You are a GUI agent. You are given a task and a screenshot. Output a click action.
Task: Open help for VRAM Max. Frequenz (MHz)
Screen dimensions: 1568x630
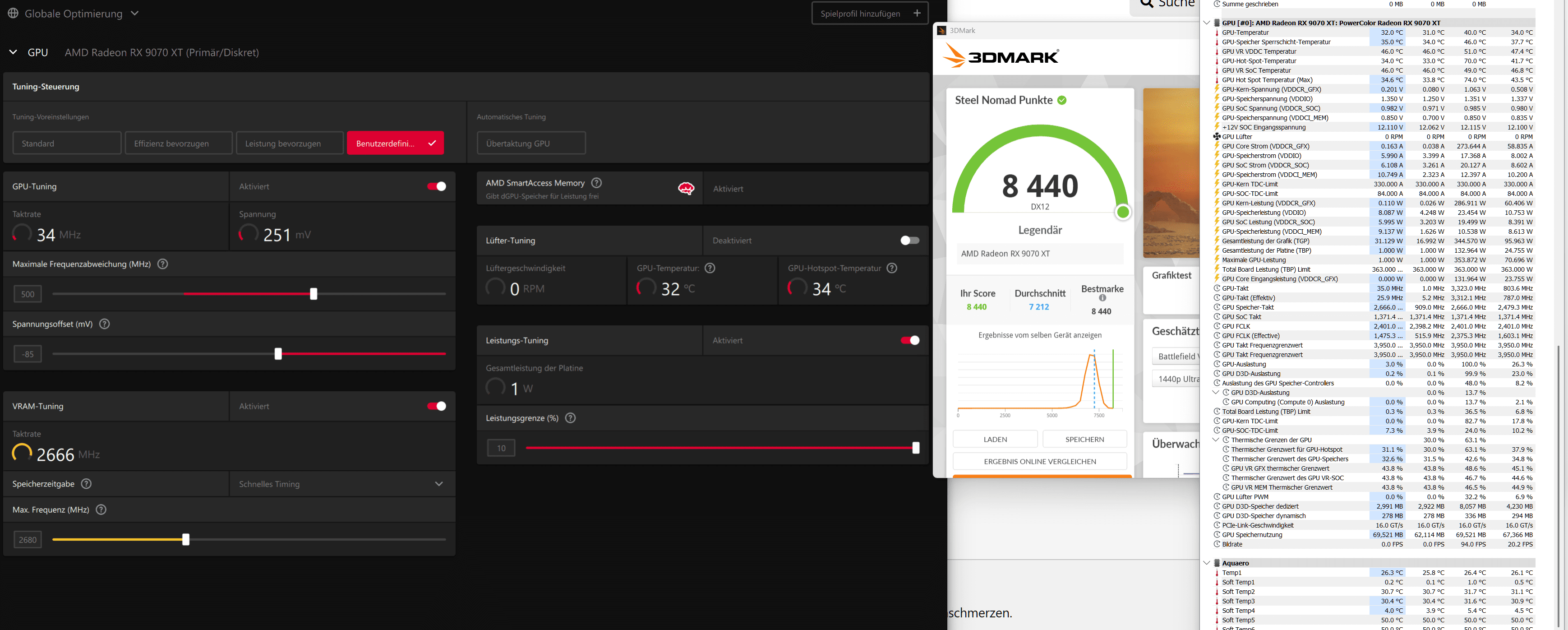click(x=101, y=510)
